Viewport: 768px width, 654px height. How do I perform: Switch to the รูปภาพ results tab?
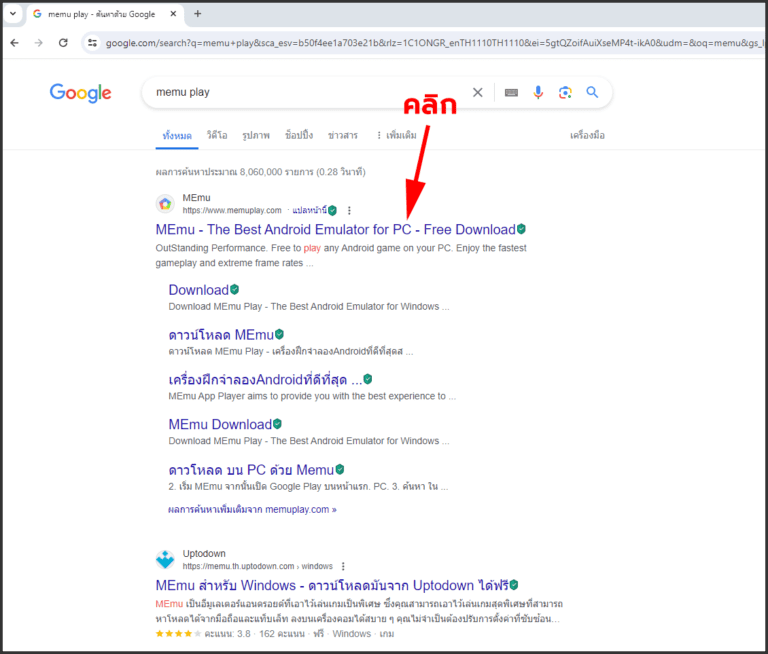(x=255, y=135)
